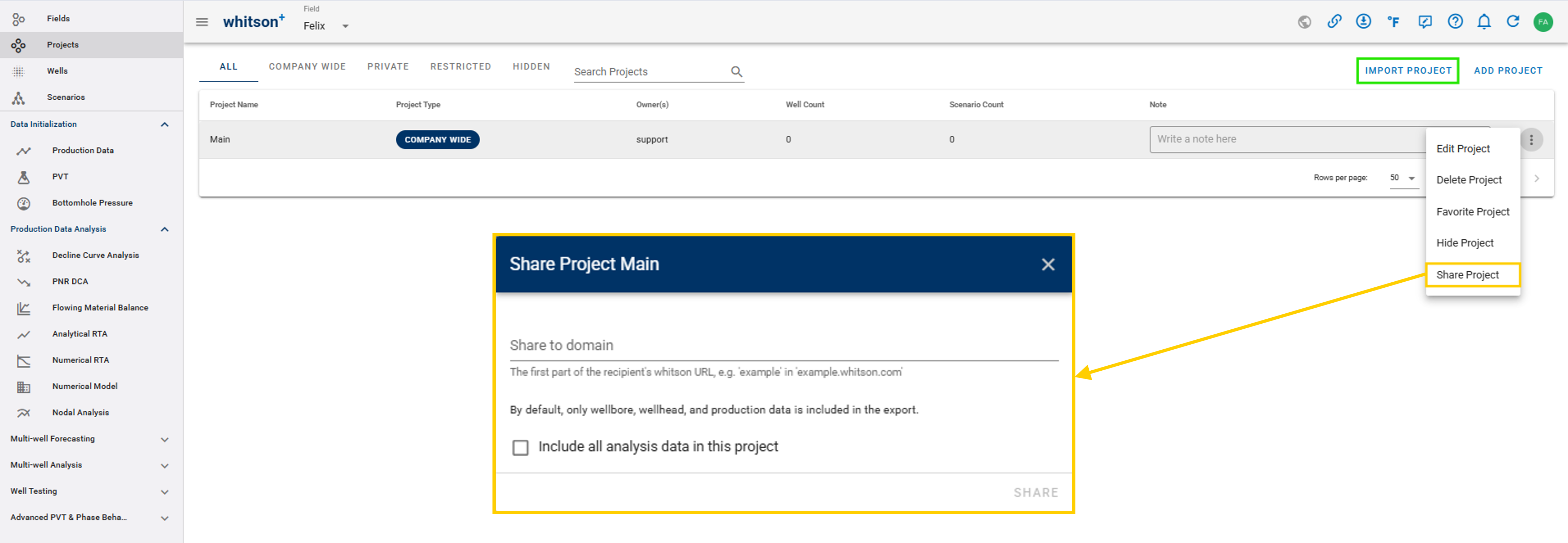Collapse the Production Data Analysis section

click(x=164, y=229)
